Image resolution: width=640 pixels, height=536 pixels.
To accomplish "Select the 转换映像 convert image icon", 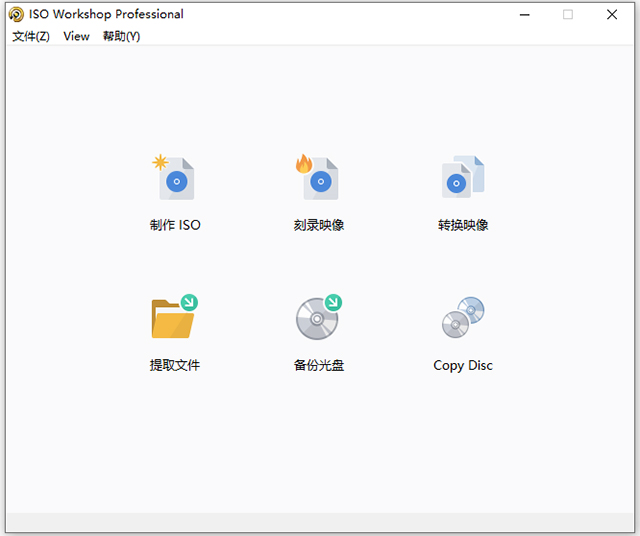I will coord(463,177).
